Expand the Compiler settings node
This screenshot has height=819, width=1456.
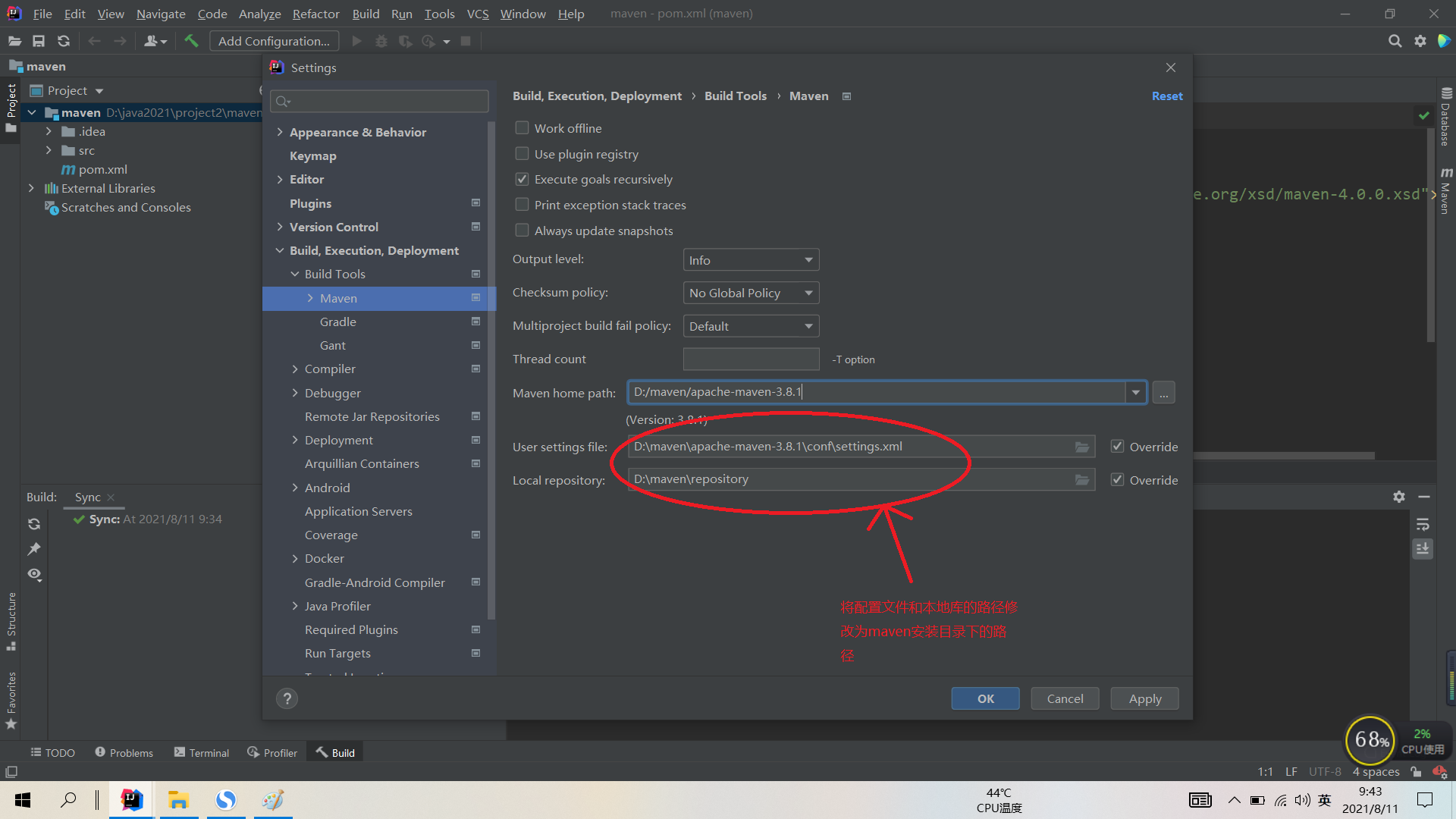pyautogui.click(x=295, y=369)
